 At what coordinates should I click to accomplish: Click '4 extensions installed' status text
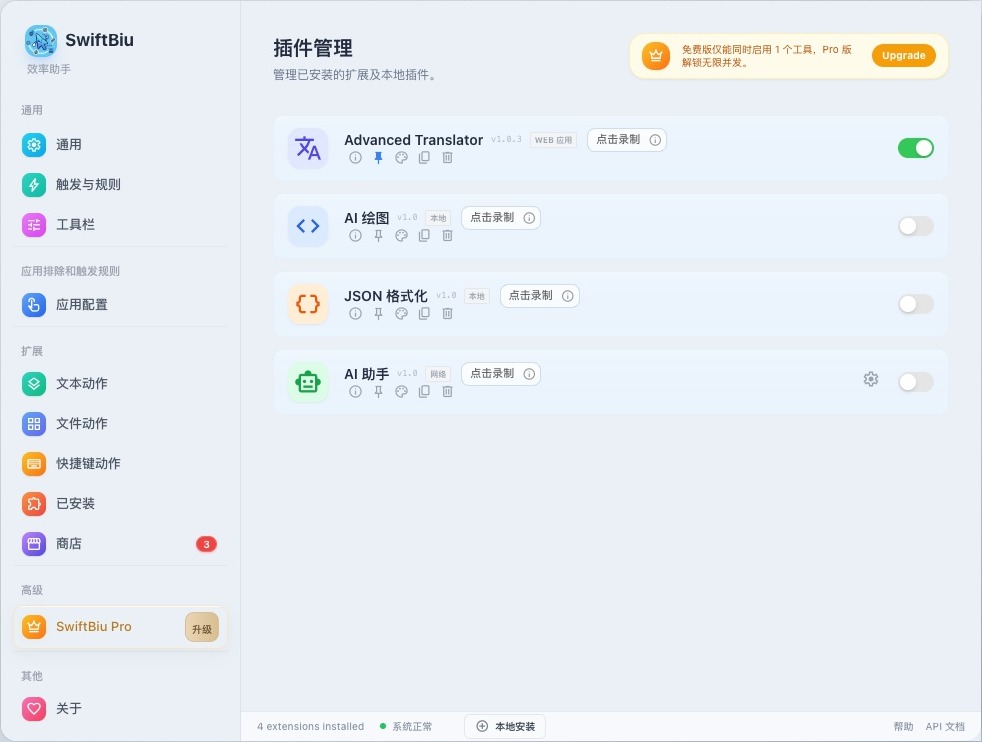[311, 726]
